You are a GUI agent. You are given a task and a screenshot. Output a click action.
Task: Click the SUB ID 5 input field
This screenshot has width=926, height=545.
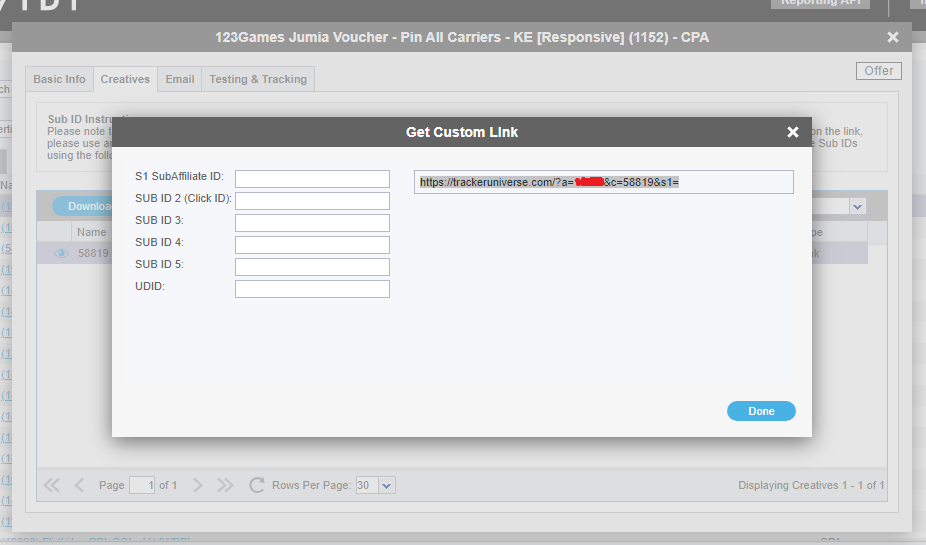(x=312, y=267)
